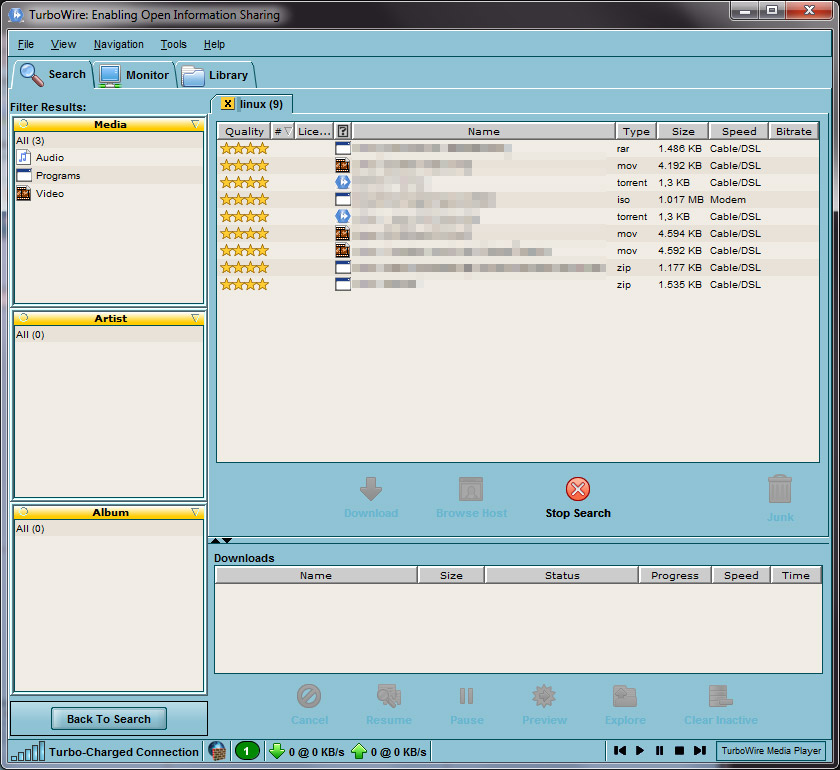
Task: Click the firewall status icon
Action: coord(217,751)
